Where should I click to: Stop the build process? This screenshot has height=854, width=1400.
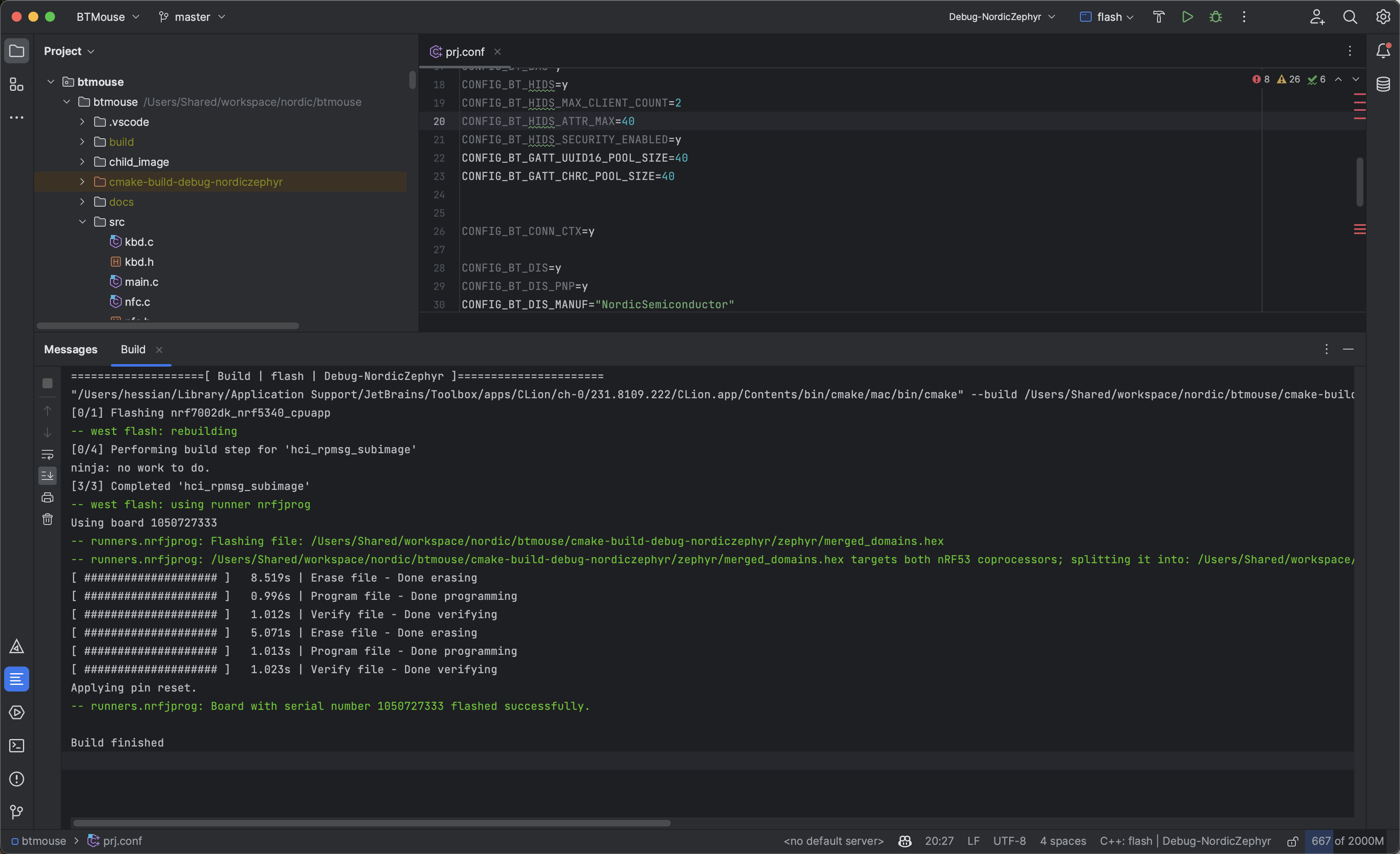[48, 384]
